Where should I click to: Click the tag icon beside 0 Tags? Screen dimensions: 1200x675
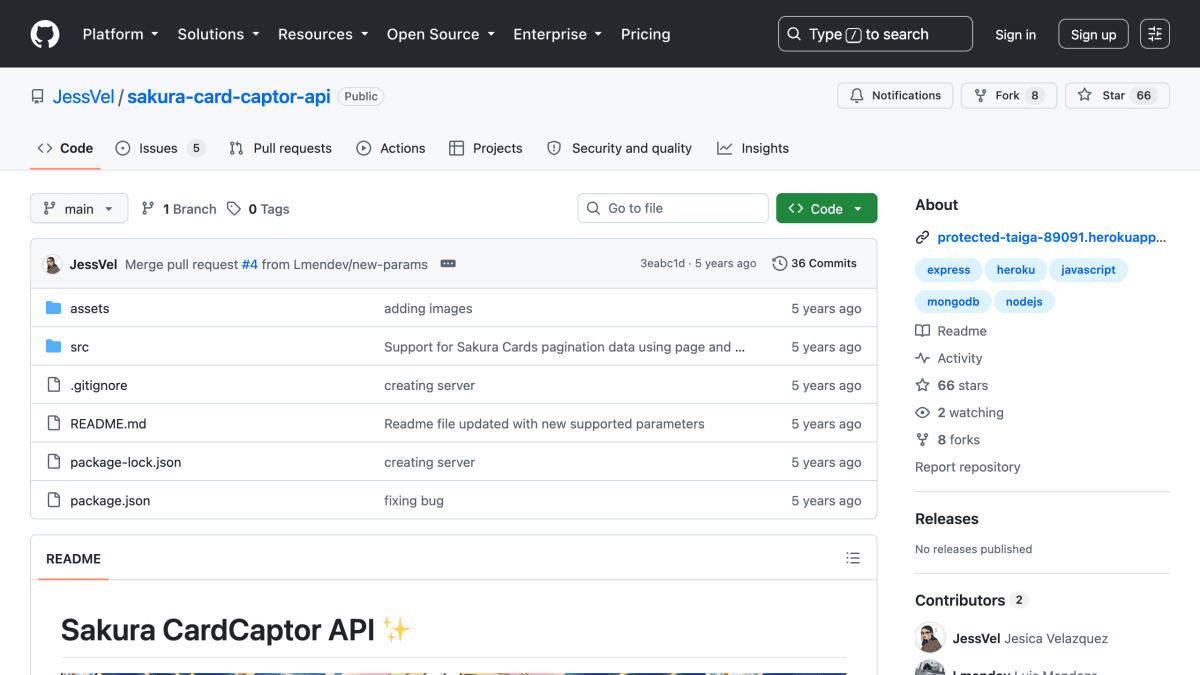(x=234, y=209)
